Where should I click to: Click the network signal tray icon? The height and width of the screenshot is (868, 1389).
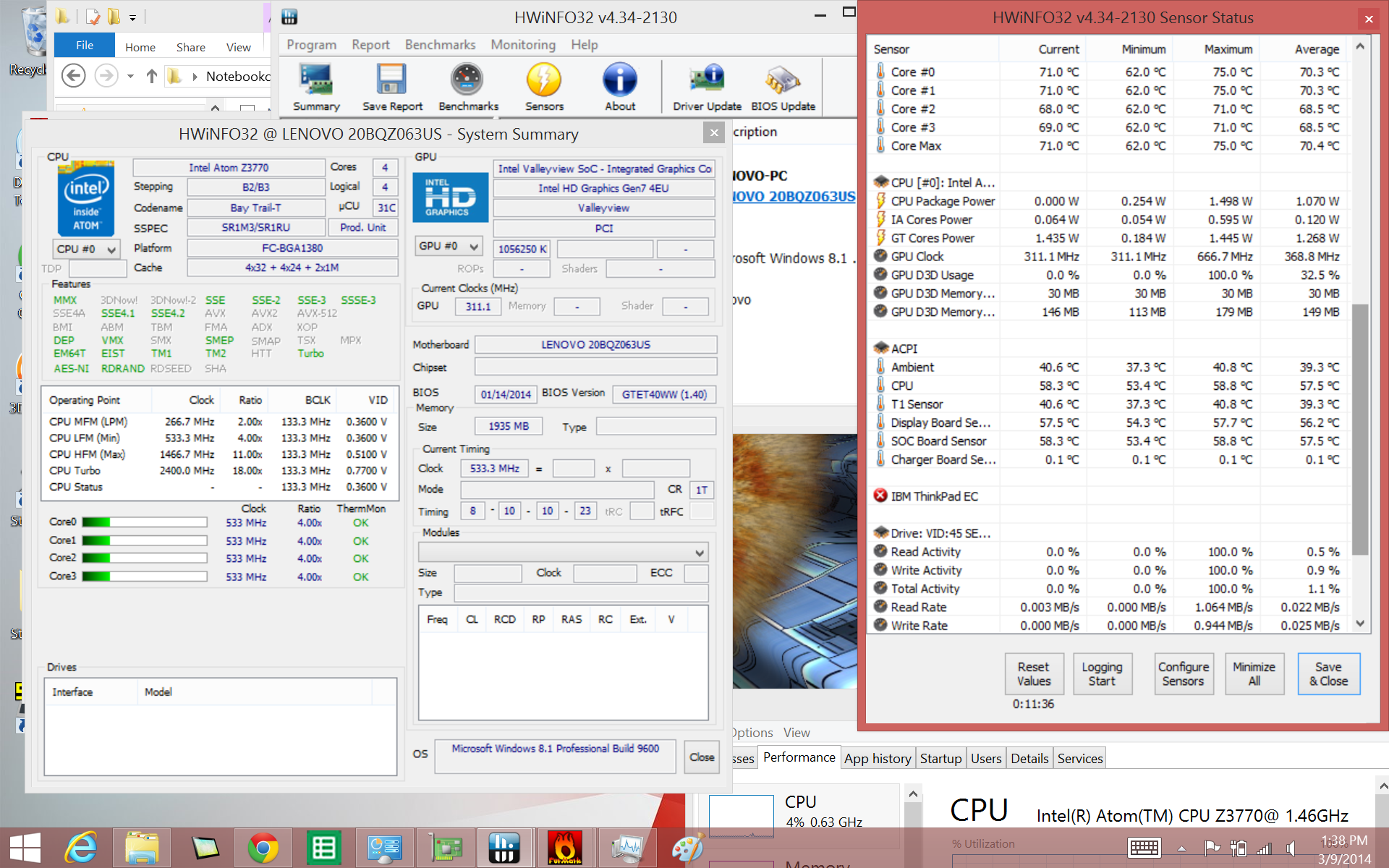point(1264,848)
